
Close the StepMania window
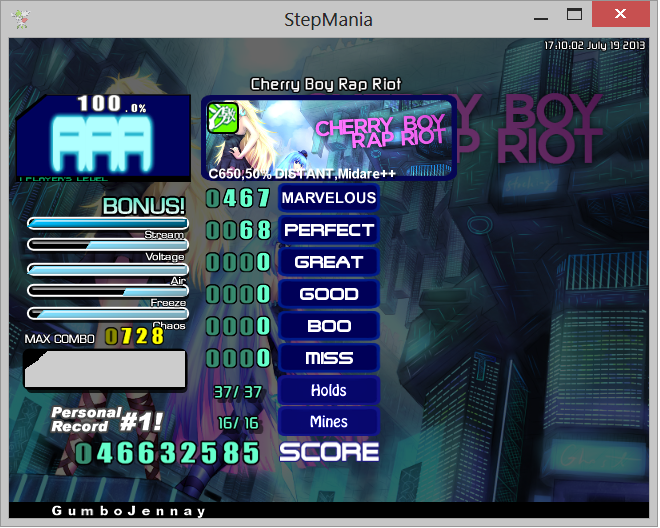coord(621,14)
